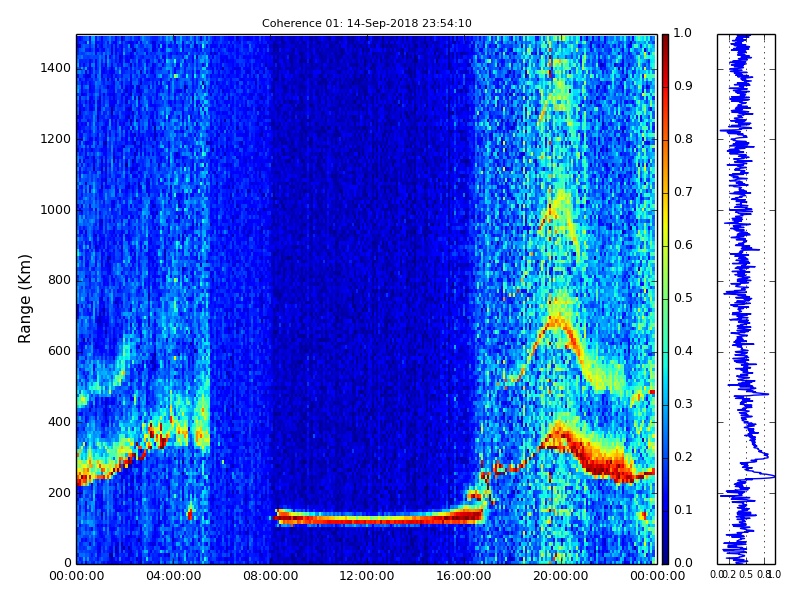
Task: Click the 08:00:00 time axis label
Action: (x=270, y=576)
